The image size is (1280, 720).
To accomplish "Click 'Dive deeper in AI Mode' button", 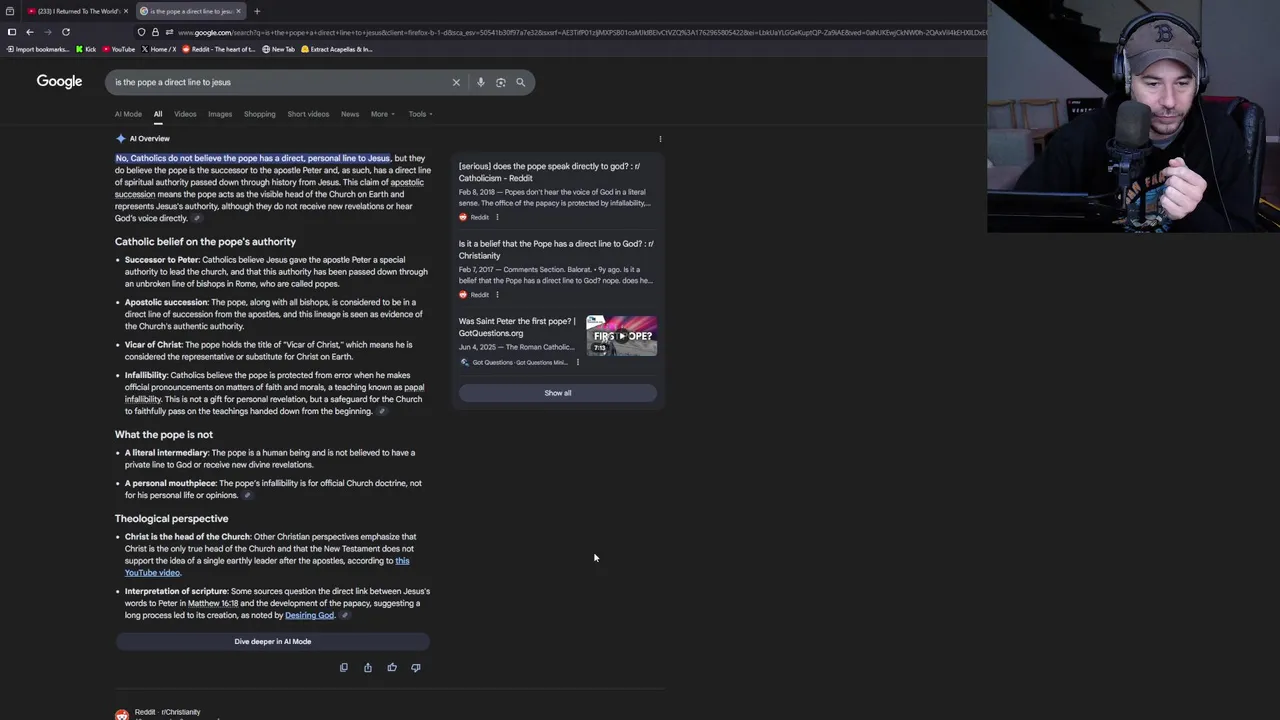I will [272, 642].
